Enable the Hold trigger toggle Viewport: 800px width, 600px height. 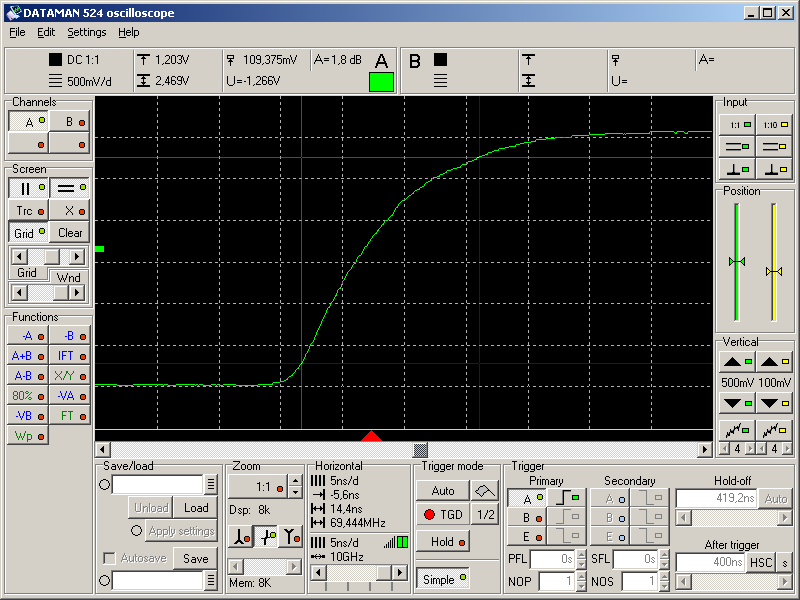(x=443, y=542)
